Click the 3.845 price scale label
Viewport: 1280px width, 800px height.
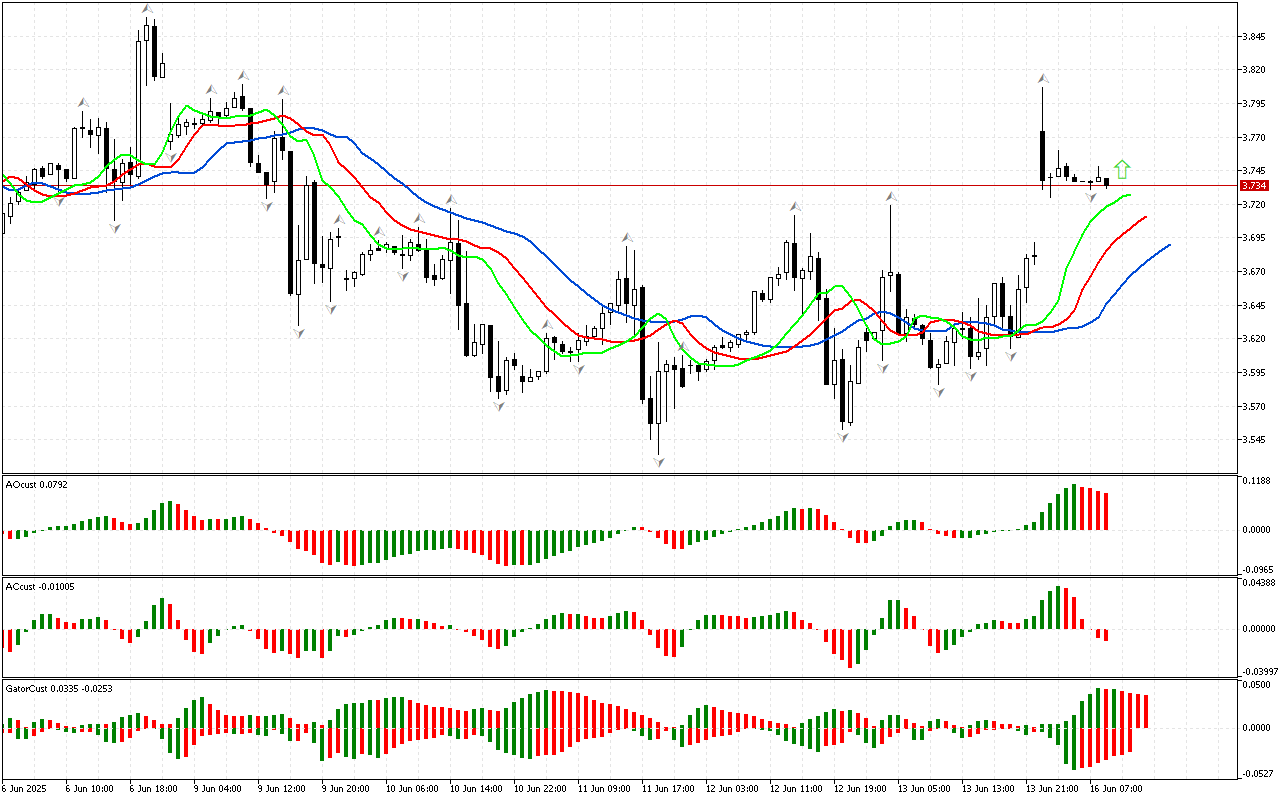tap(1256, 37)
